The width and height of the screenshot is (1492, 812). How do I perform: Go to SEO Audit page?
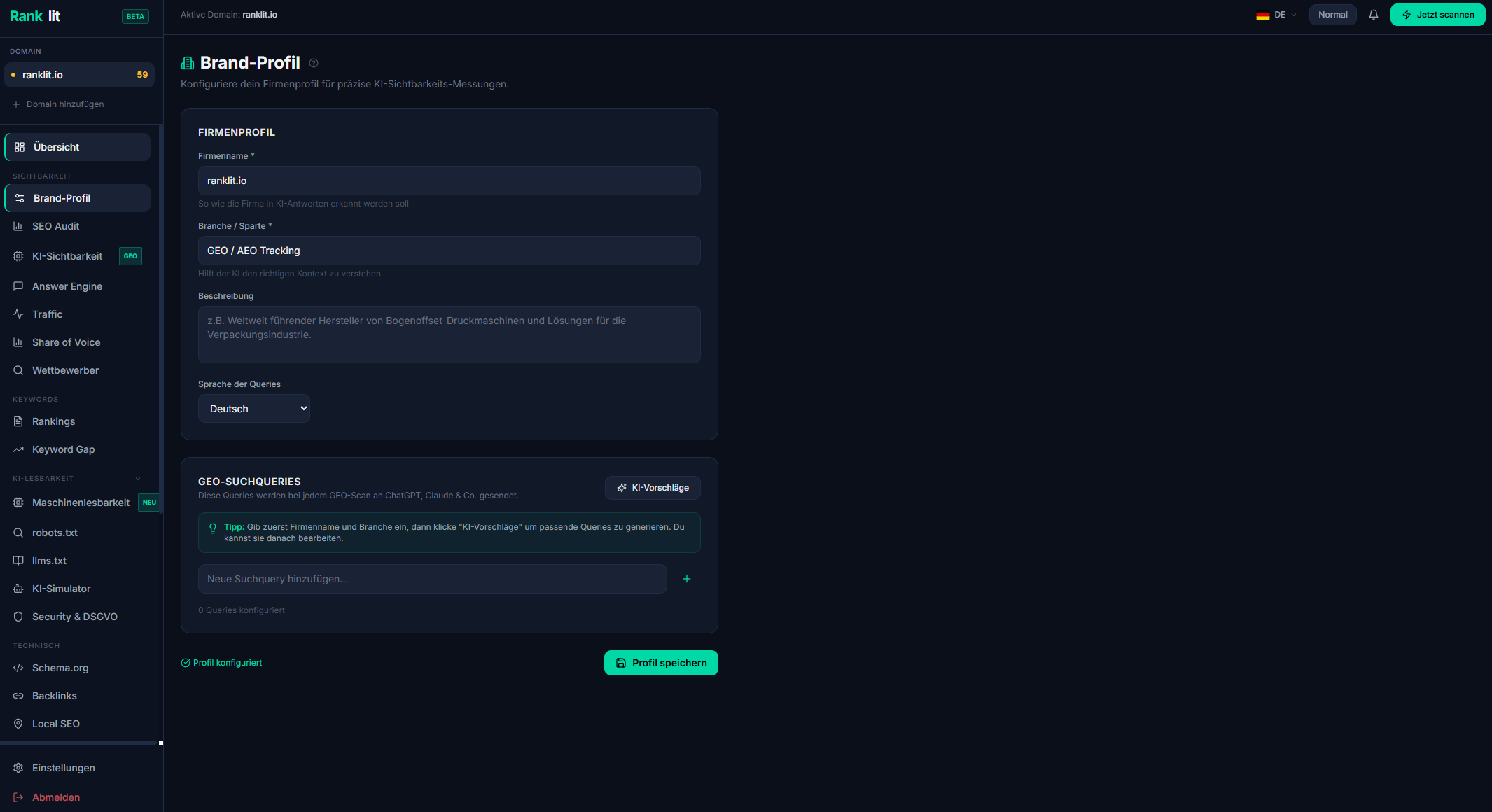77,226
